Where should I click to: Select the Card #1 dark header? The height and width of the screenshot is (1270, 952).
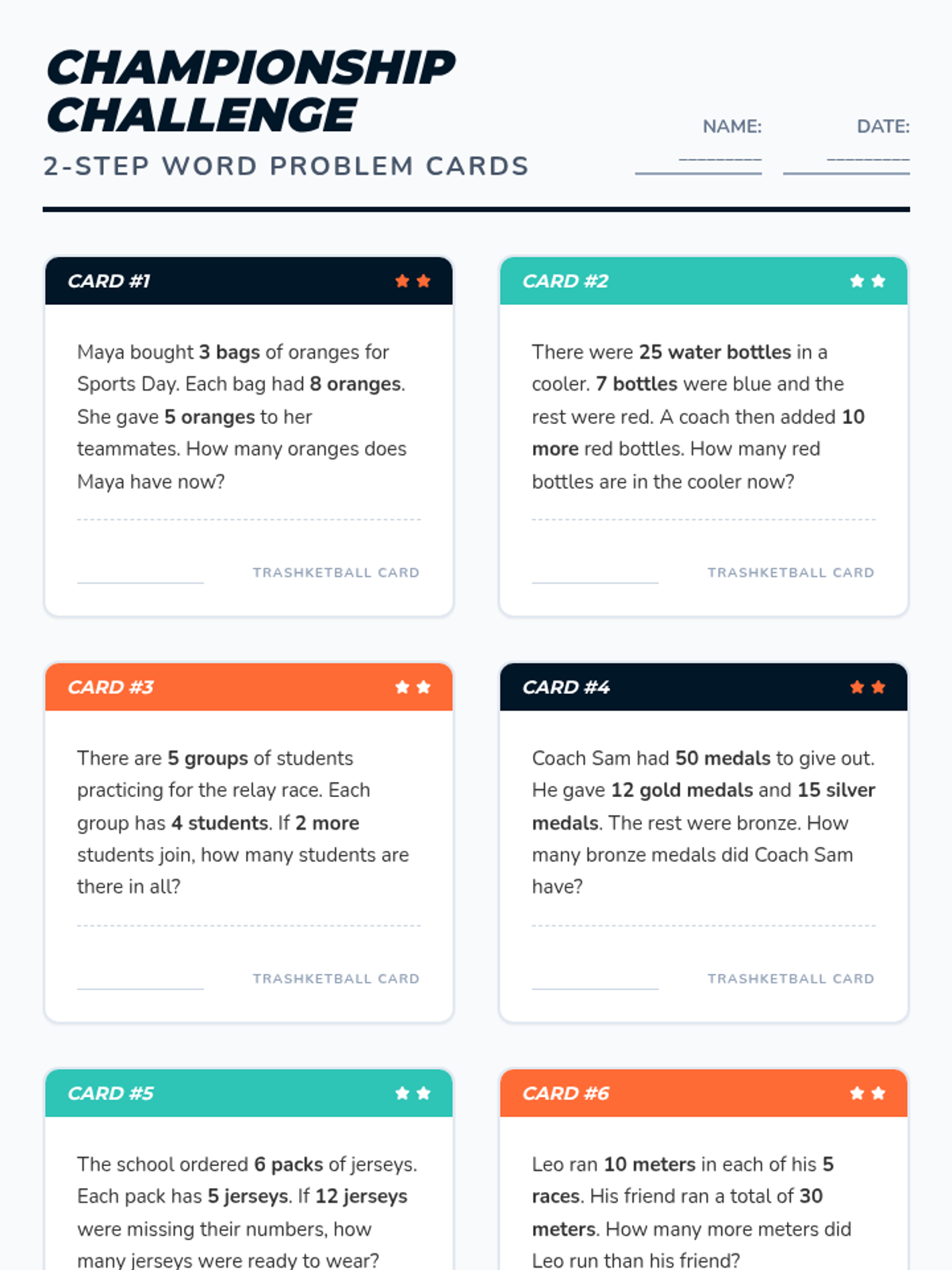(x=249, y=281)
